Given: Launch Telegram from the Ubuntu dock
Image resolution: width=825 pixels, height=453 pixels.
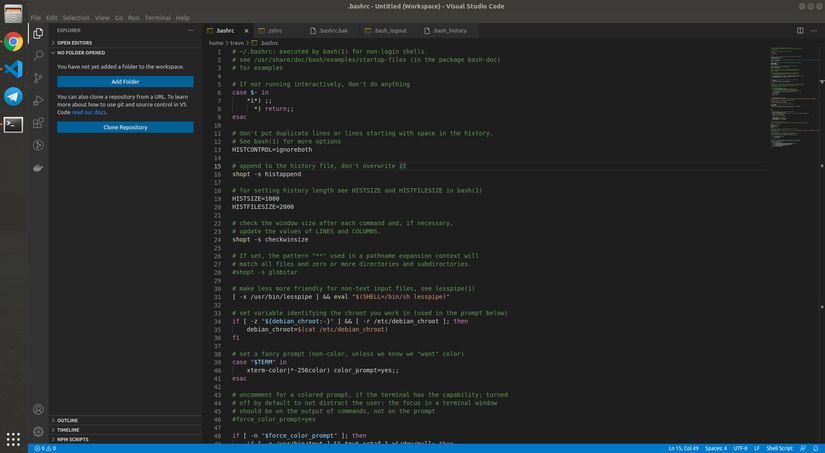Looking at the screenshot, I should (x=13, y=96).
